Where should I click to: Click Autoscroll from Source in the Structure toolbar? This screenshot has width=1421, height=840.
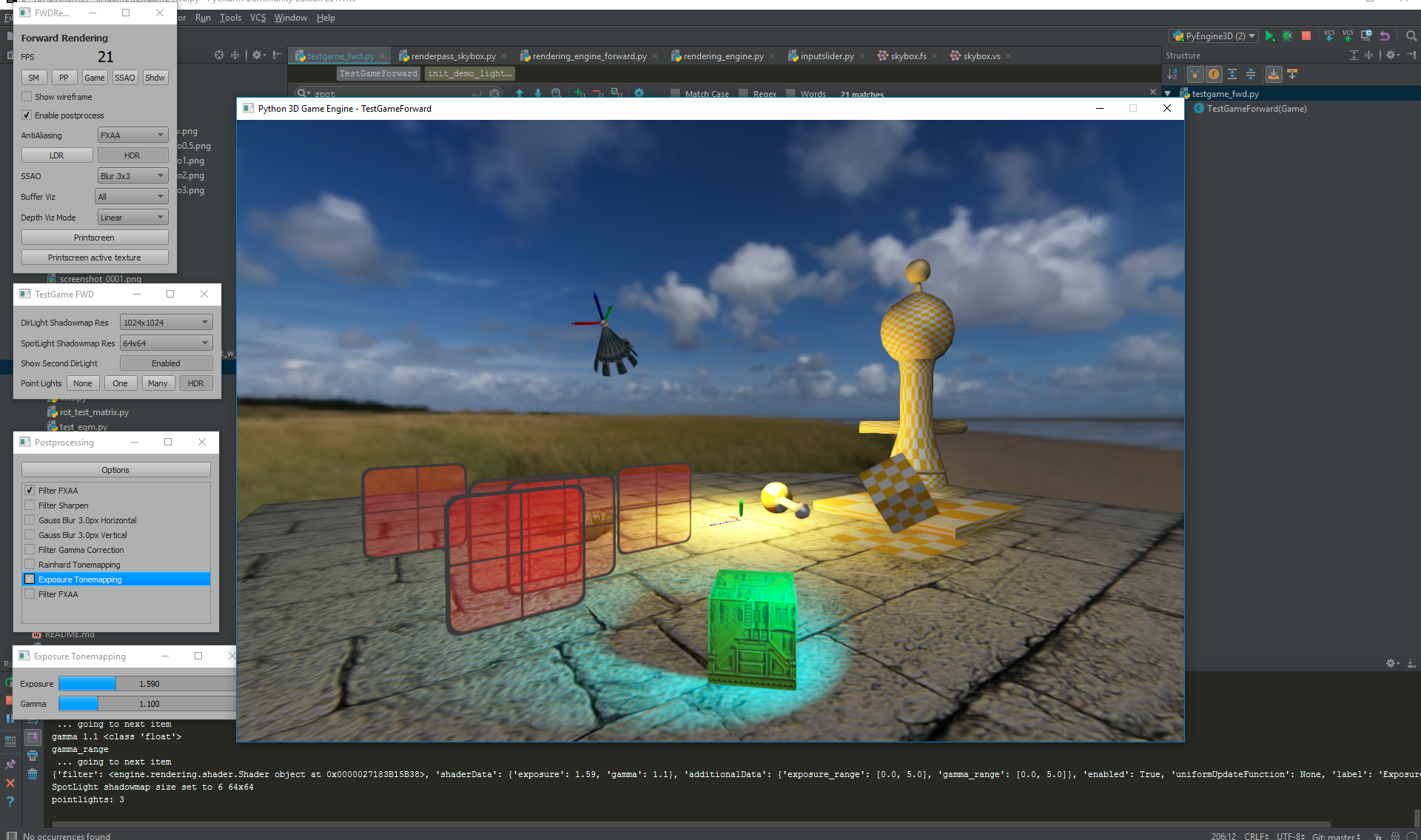[x=1292, y=74]
